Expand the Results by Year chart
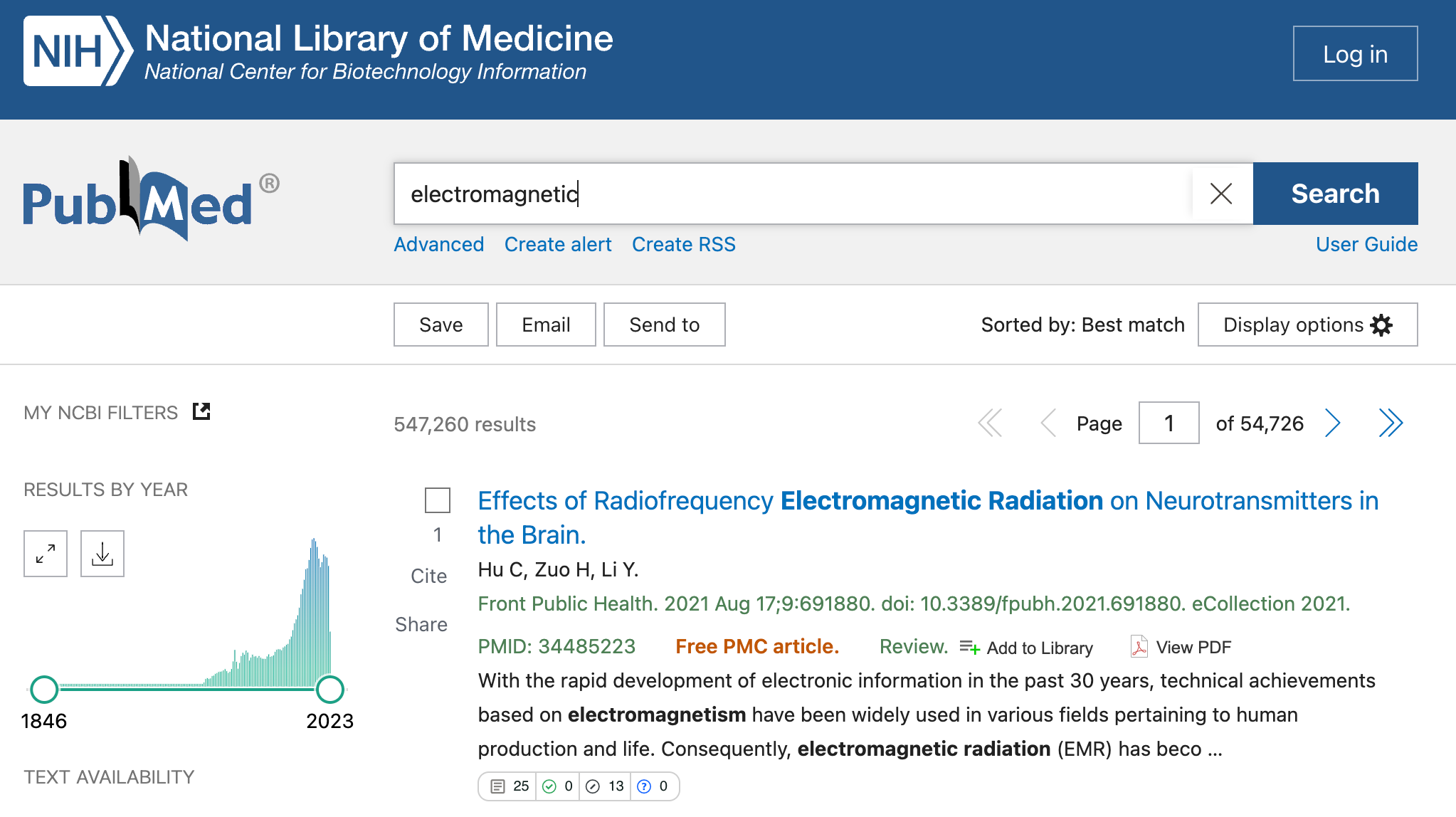The image size is (1456, 817). [45, 554]
